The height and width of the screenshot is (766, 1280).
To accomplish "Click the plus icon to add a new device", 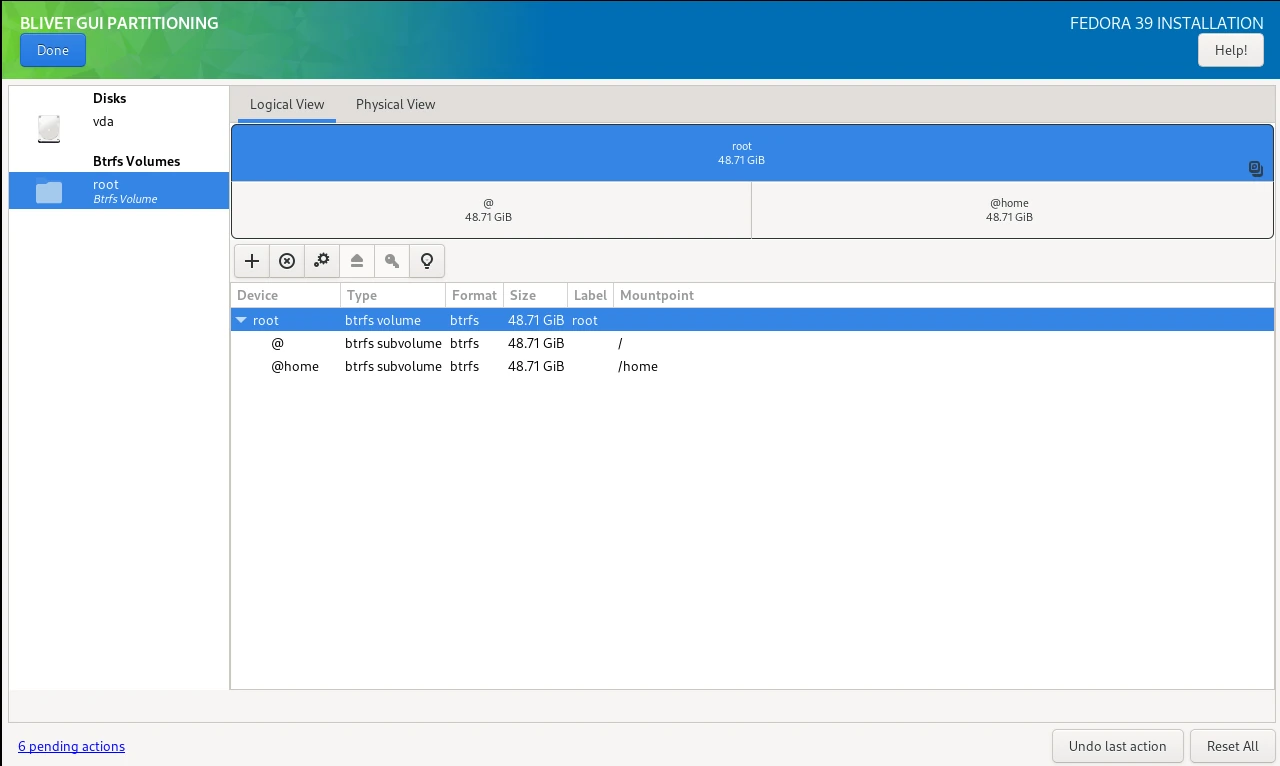I will (252, 261).
